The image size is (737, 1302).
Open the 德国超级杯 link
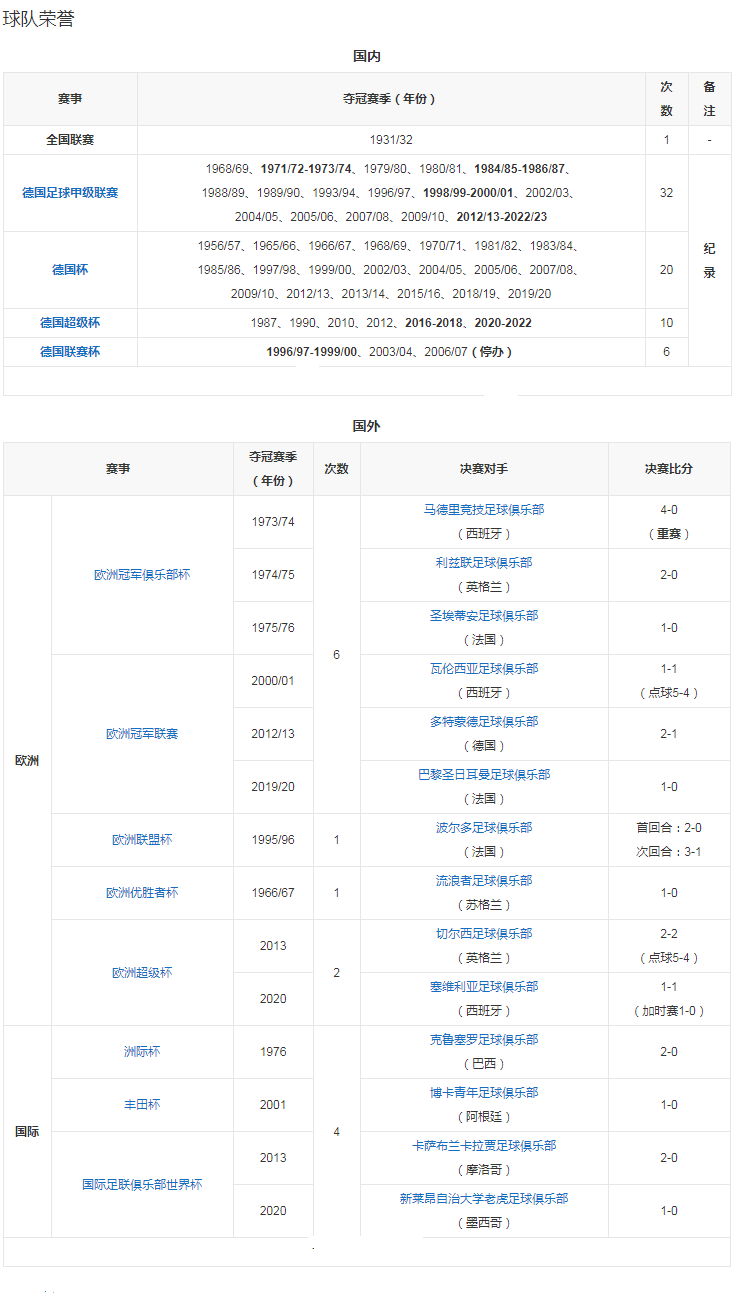[x=70, y=323]
